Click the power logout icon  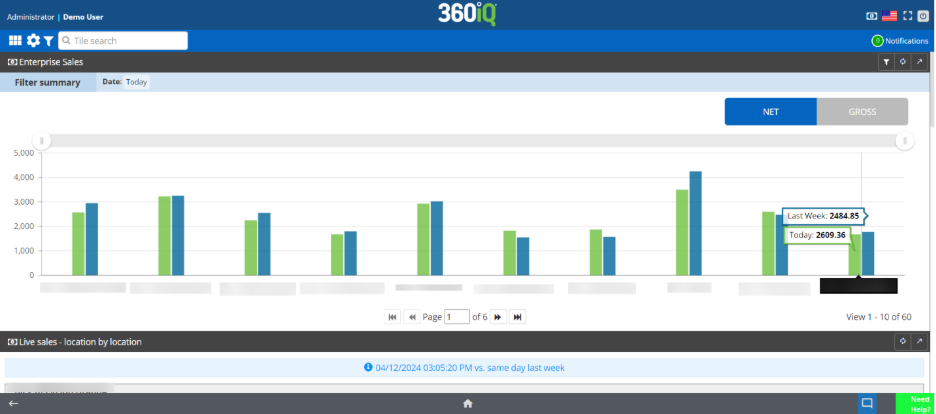pyautogui.click(x=922, y=16)
